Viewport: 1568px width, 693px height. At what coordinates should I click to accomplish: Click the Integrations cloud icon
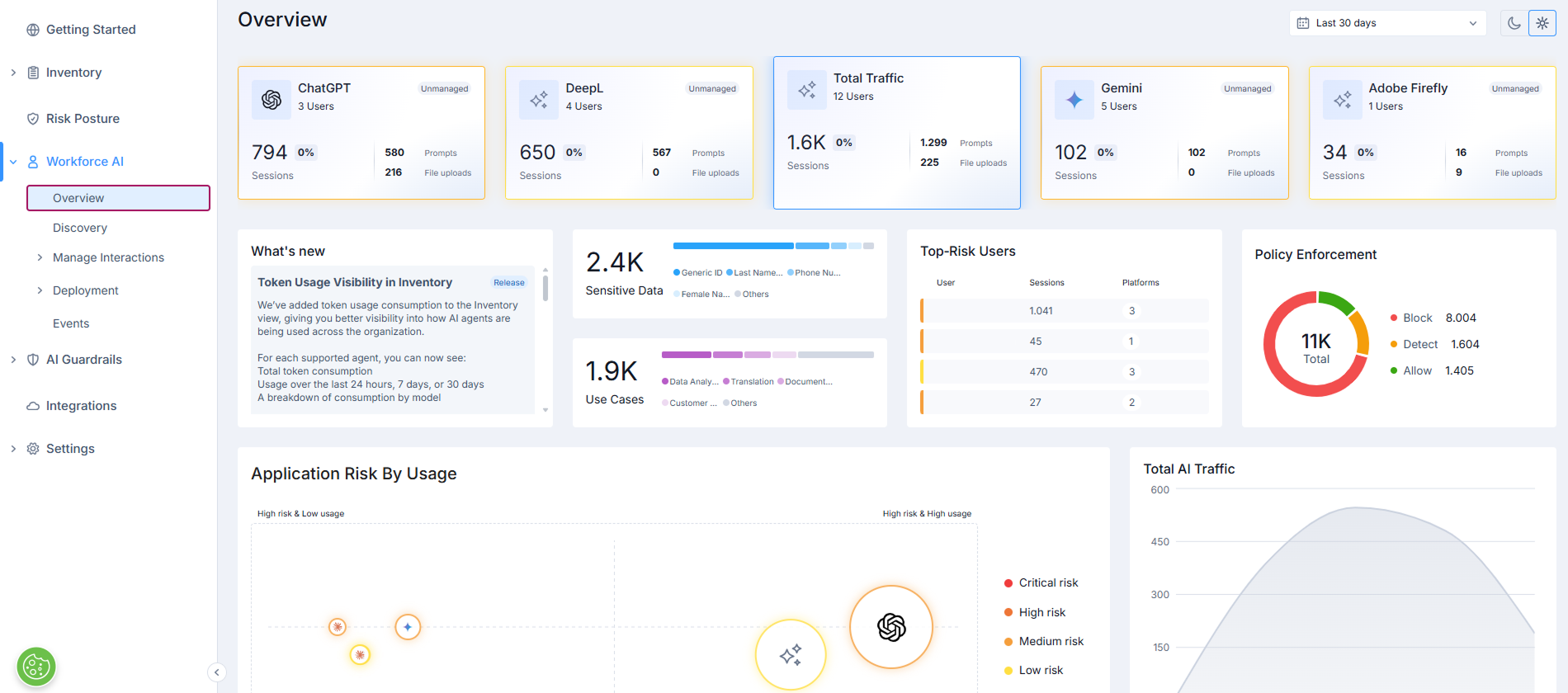pyautogui.click(x=33, y=406)
